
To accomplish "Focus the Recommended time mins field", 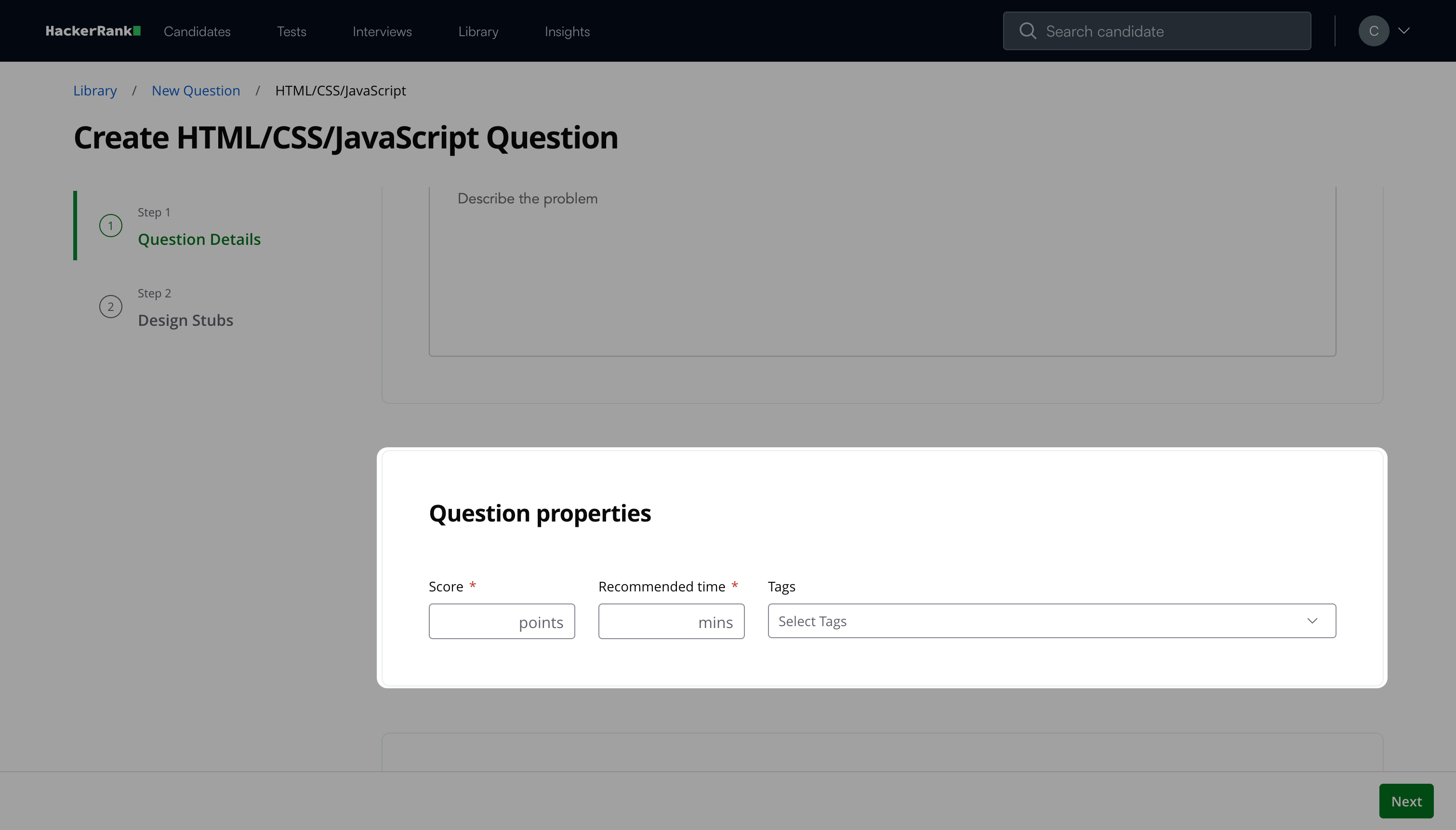I will click(647, 621).
